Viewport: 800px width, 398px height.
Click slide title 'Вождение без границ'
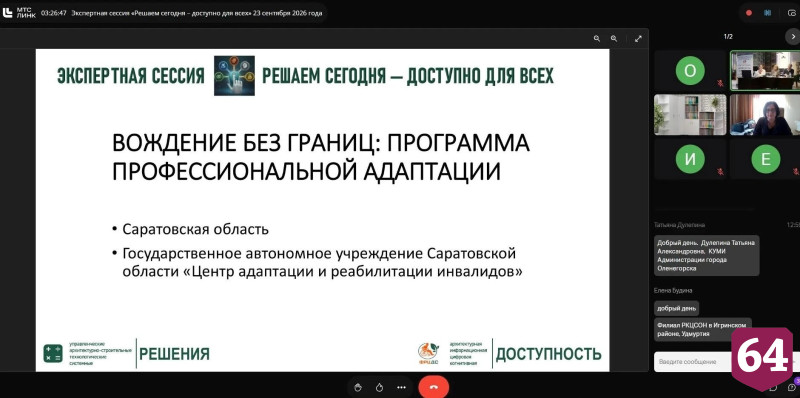pos(321,157)
